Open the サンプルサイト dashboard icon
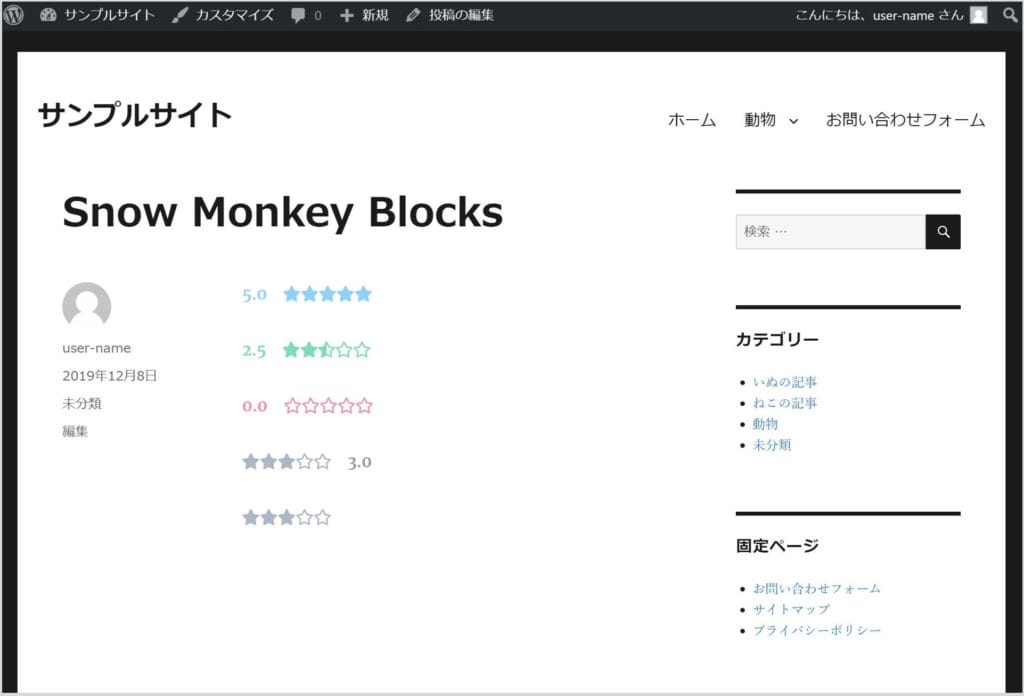The height and width of the screenshot is (696, 1024). (x=48, y=15)
